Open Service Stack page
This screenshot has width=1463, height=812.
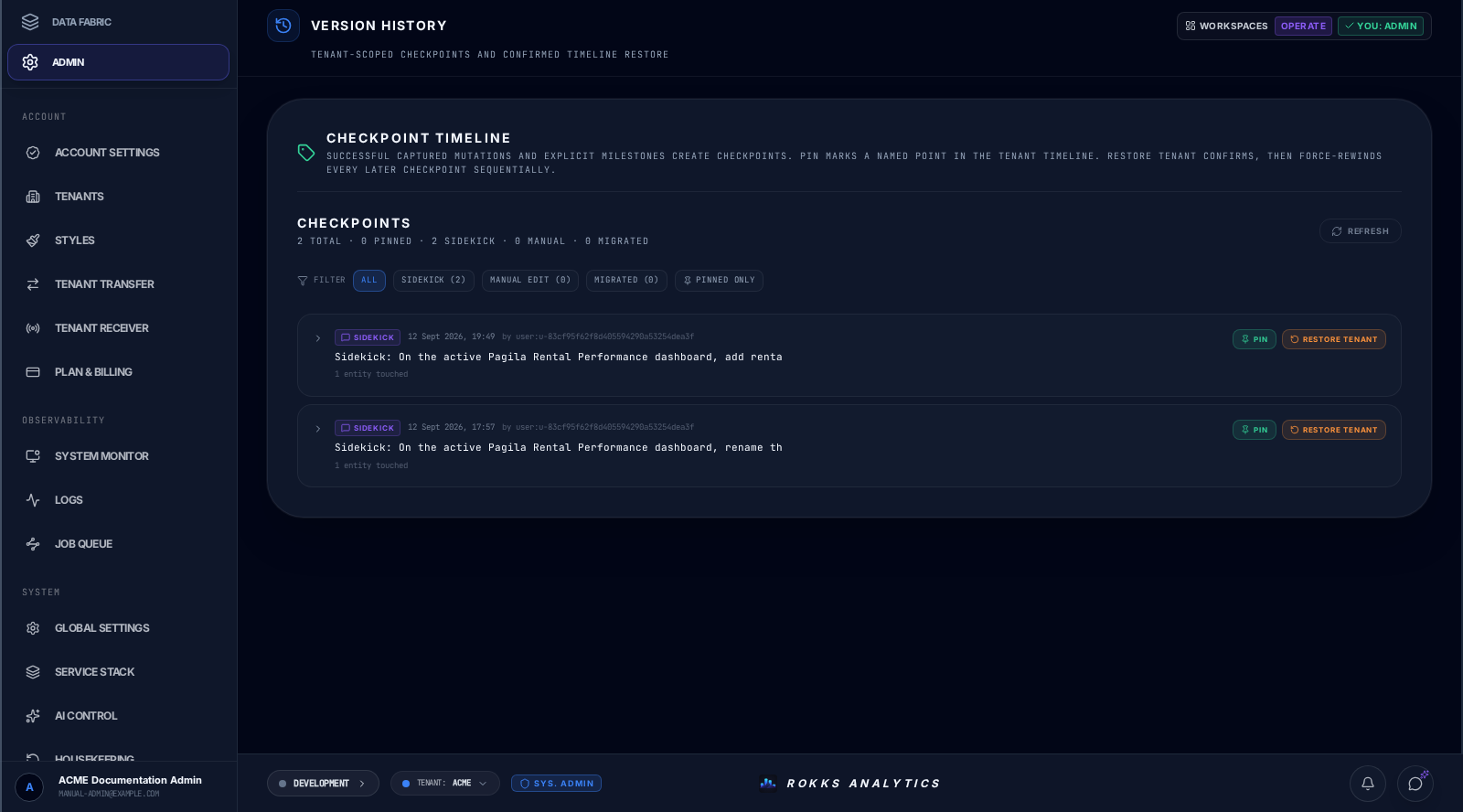(x=118, y=672)
